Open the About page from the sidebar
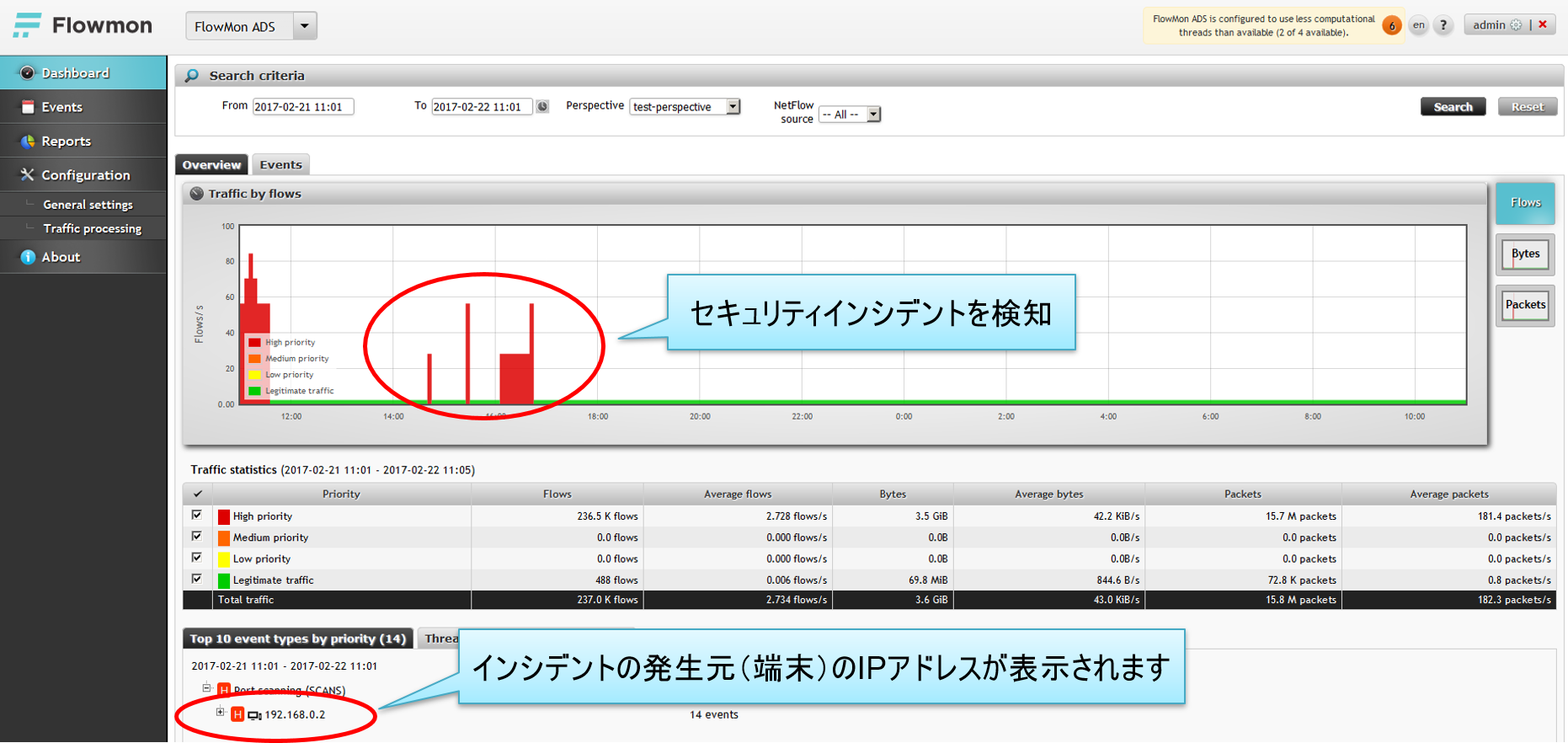 [83, 257]
